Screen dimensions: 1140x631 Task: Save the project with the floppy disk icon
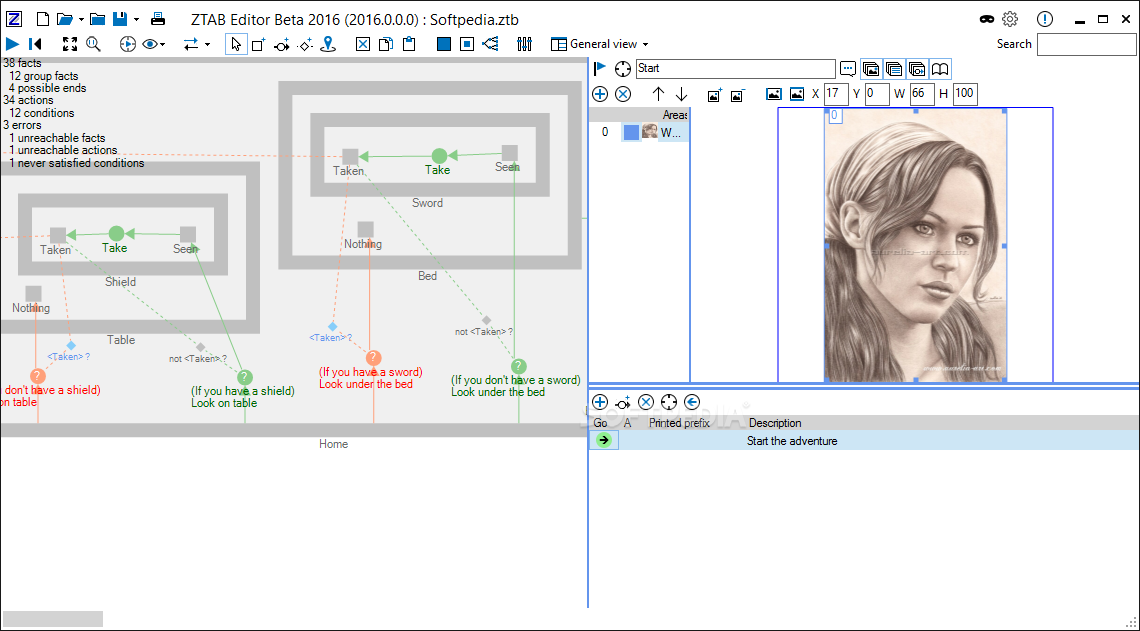pos(120,20)
